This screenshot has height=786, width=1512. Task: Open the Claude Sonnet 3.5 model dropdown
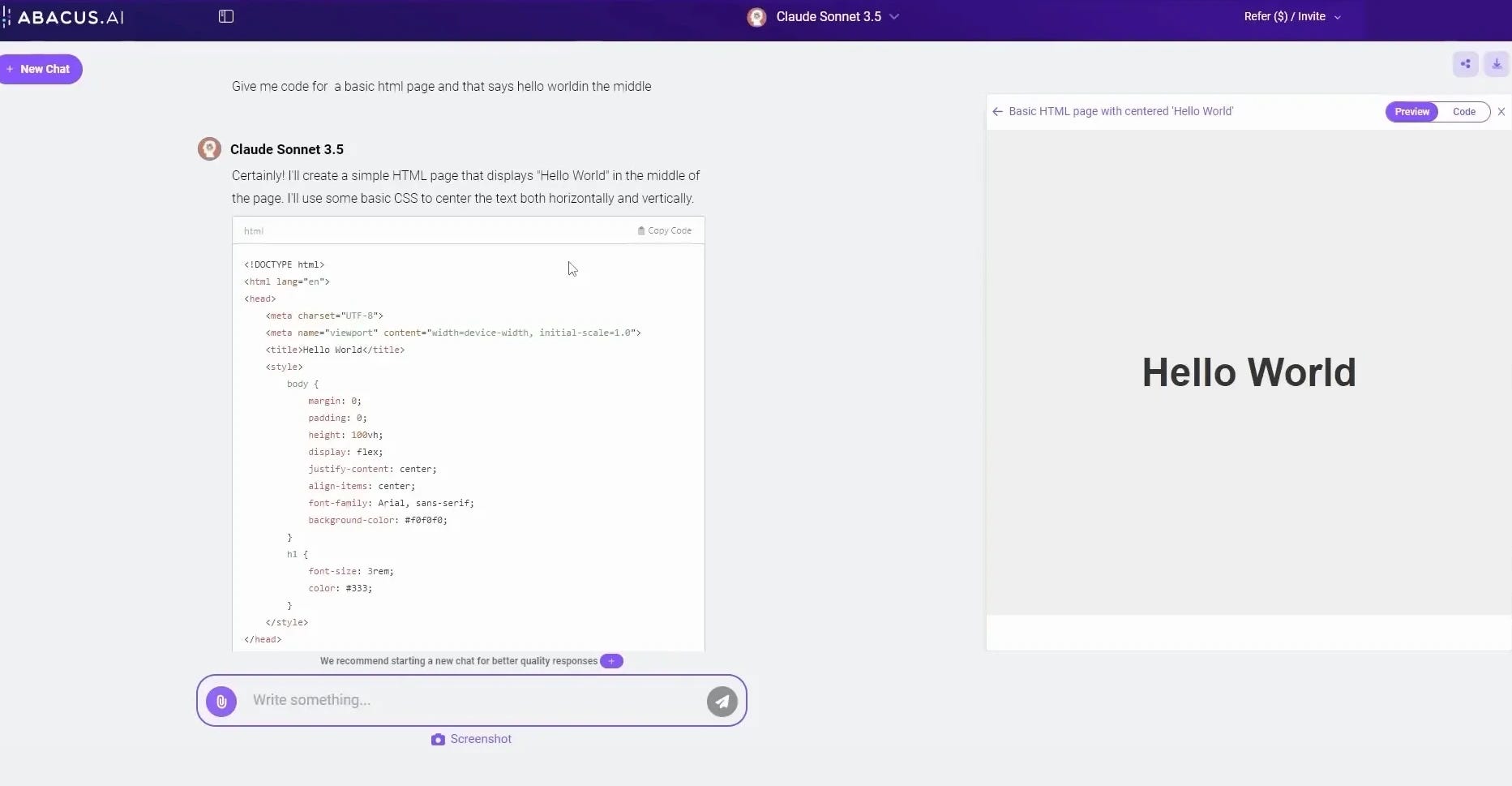[x=894, y=16]
